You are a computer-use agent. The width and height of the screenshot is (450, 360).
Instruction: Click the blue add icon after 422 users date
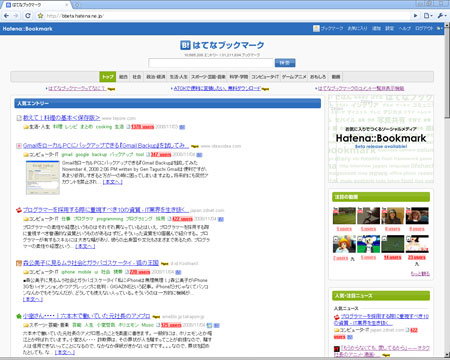(x=221, y=219)
